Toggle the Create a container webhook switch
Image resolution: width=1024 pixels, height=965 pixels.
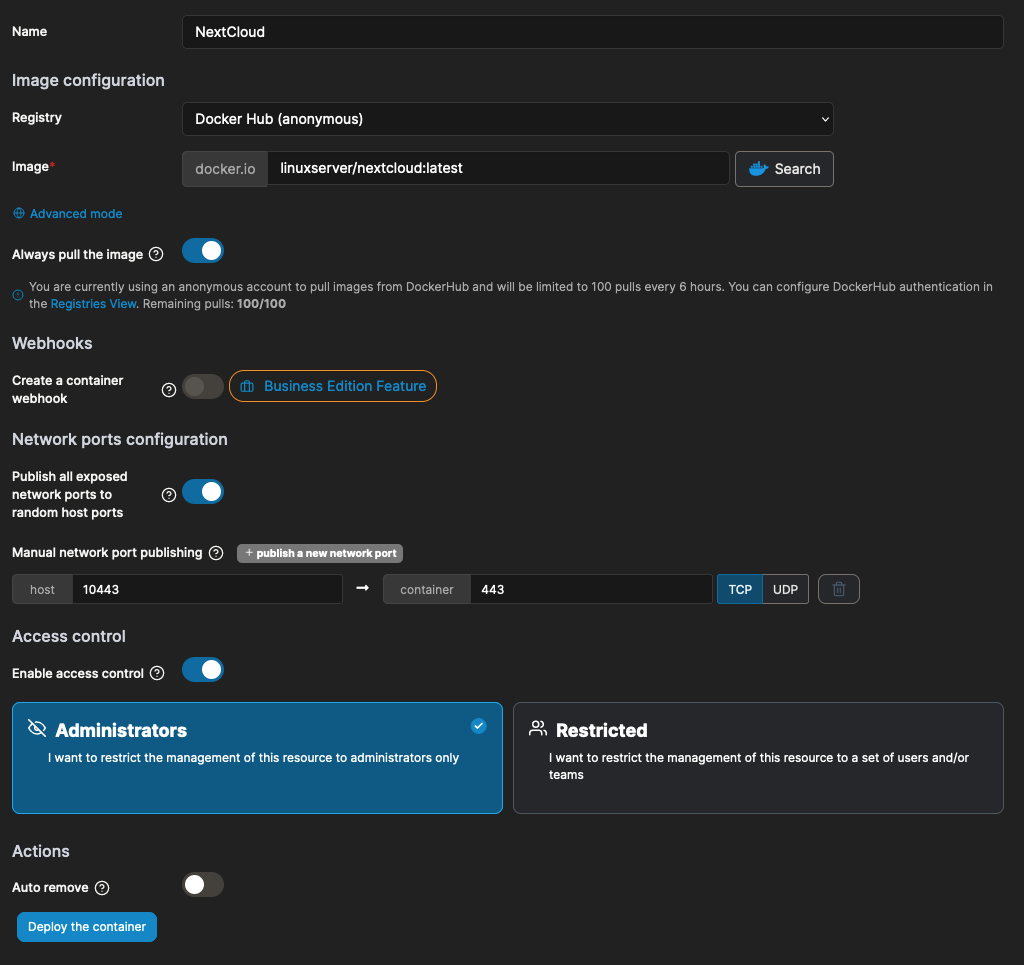202,387
